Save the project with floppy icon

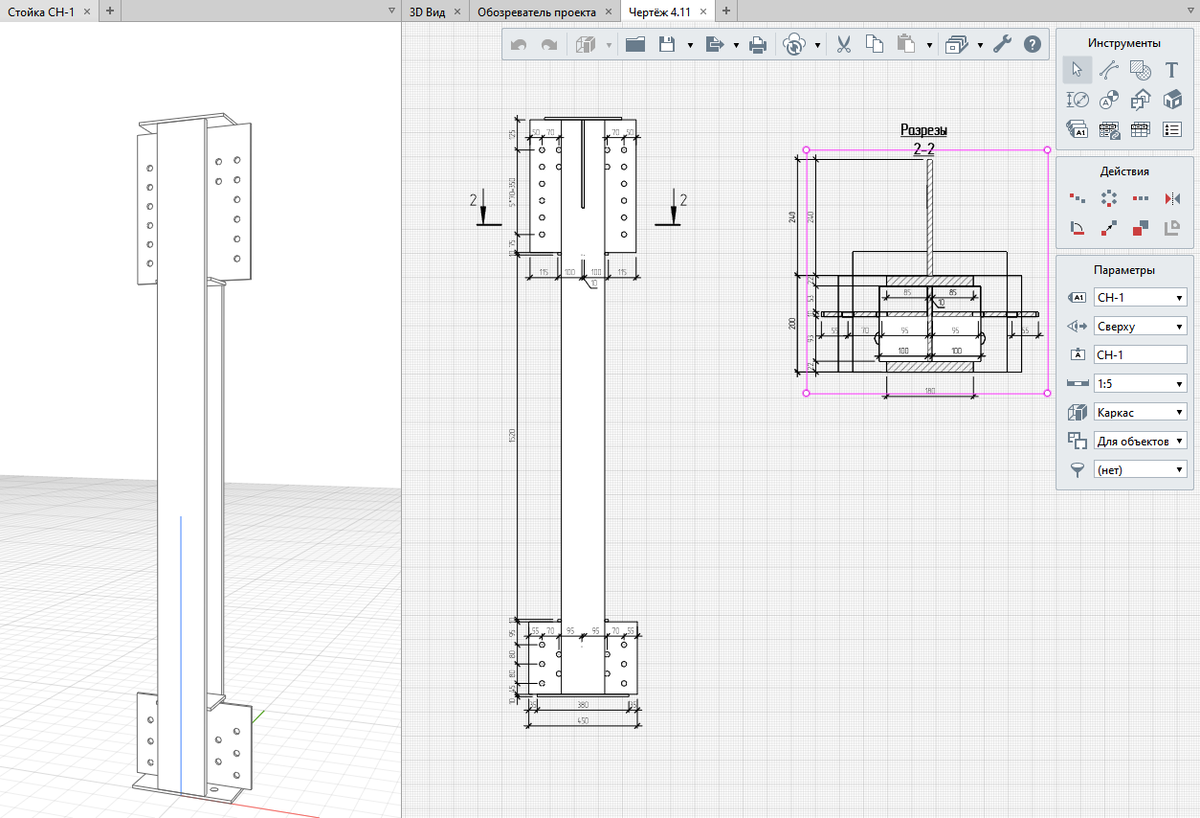point(668,44)
